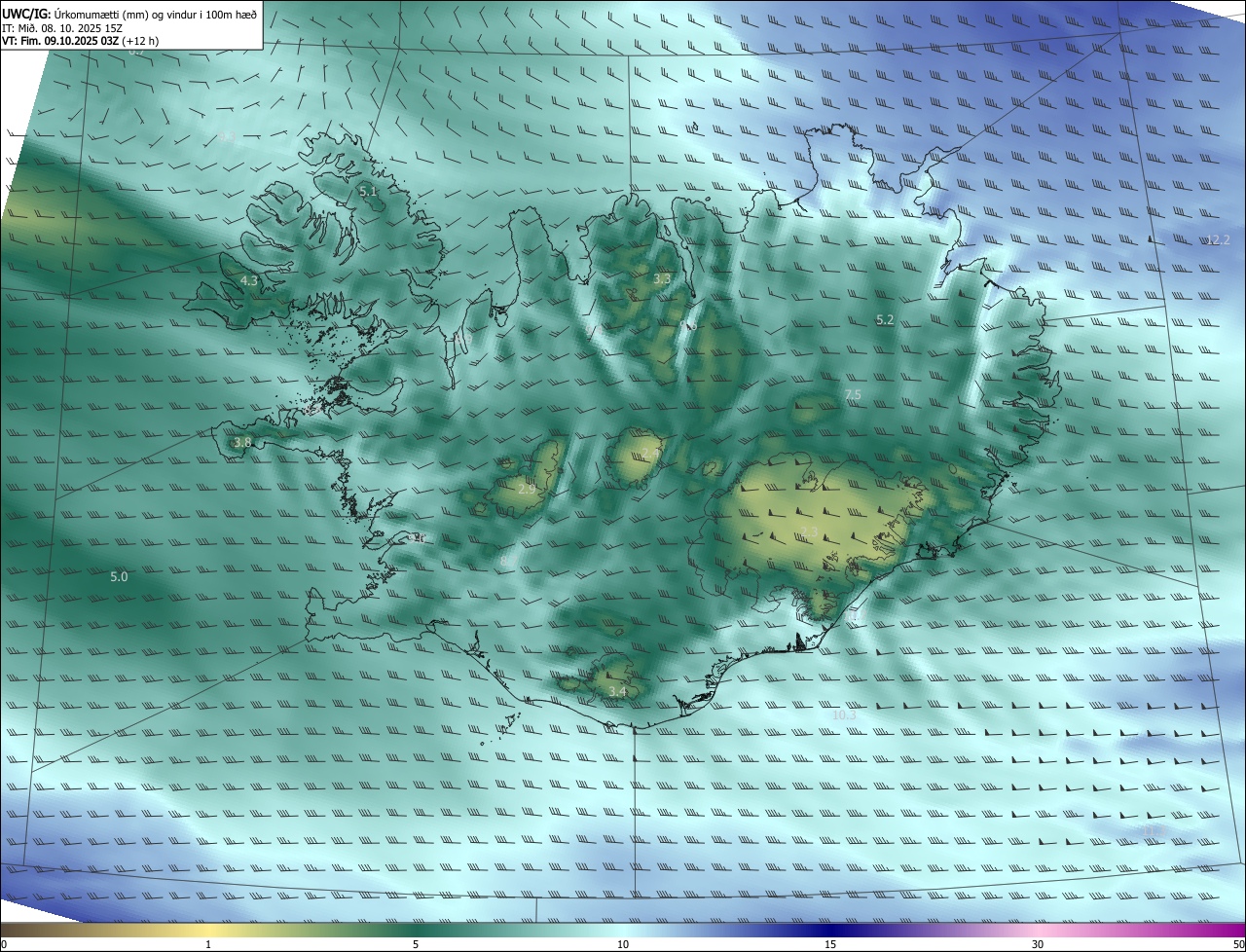1246x952 pixels.
Task: Click the 5.0 value over the ocean
Action: pos(119,577)
